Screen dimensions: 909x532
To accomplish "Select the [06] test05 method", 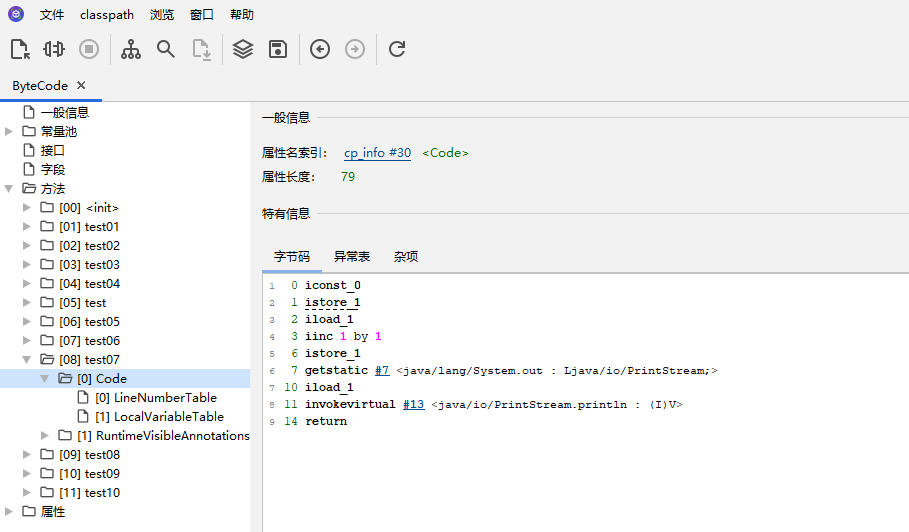I will point(89,322).
